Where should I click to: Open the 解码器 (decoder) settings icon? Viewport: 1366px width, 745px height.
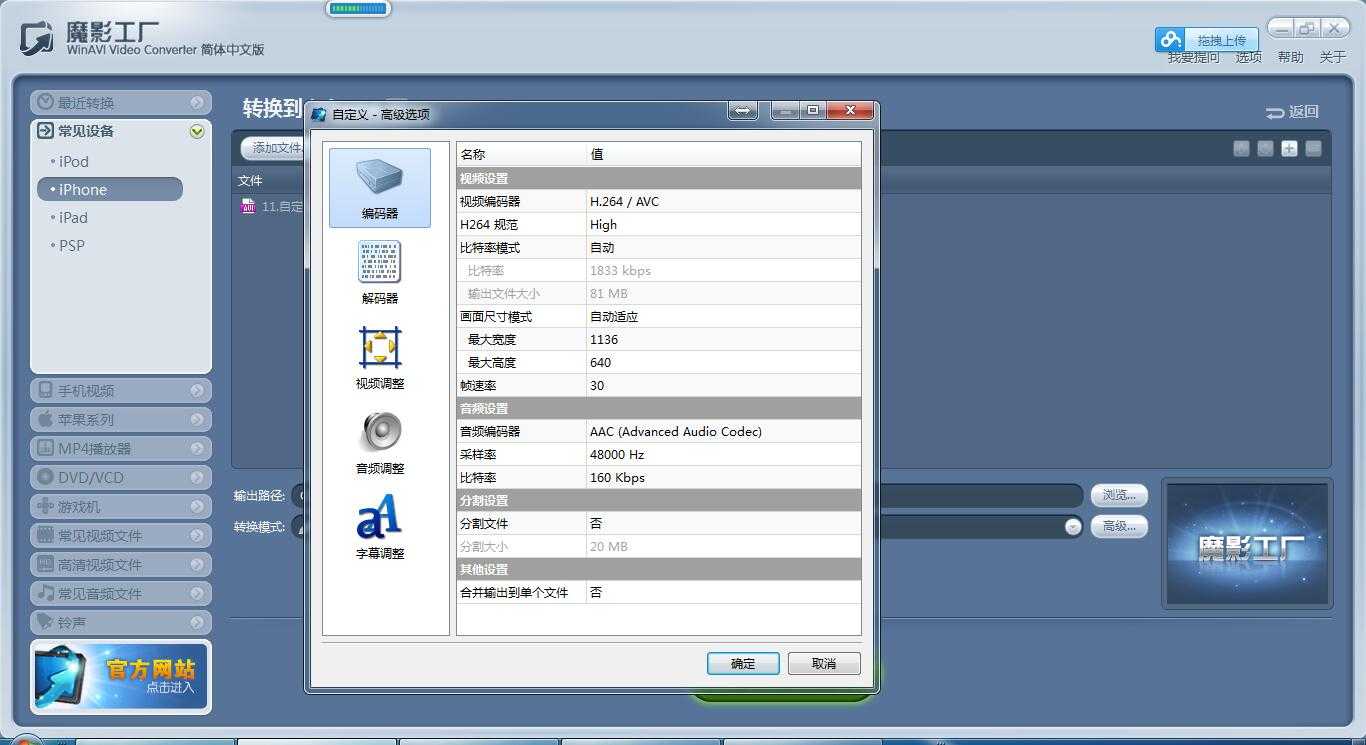[x=380, y=262]
